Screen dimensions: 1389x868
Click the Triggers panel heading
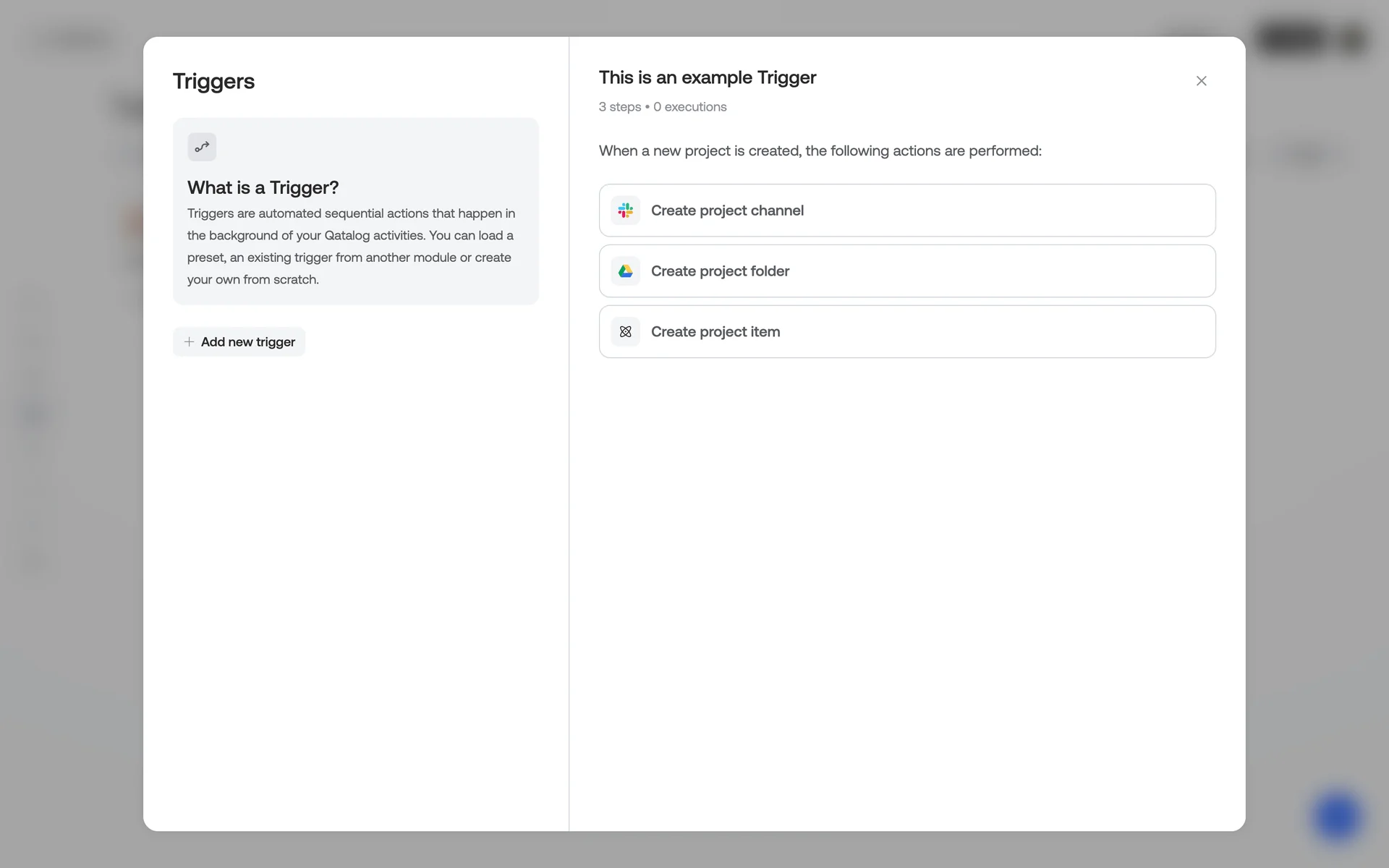point(213,81)
